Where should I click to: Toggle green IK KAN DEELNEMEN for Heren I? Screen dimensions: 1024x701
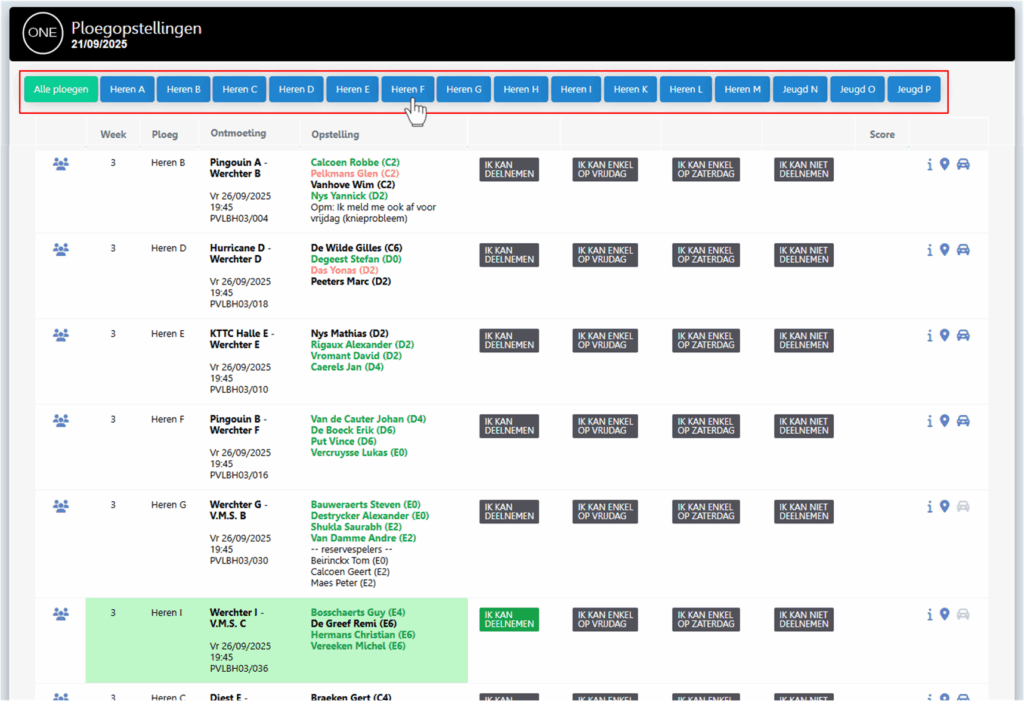click(x=509, y=619)
